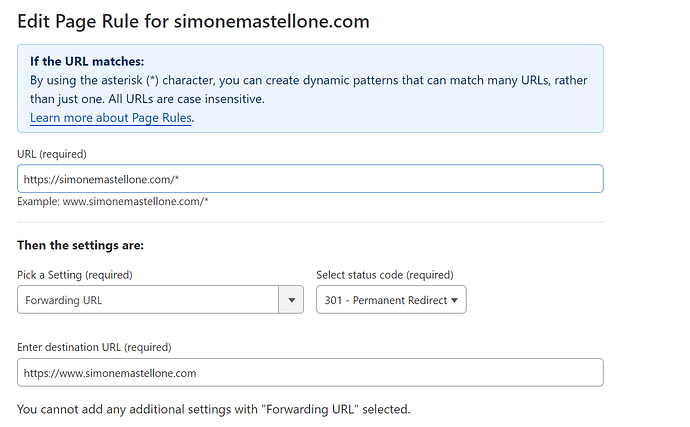The width and height of the screenshot is (690, 427).
Task: Click the If the URL matches heading
Action: coord(87,61)
